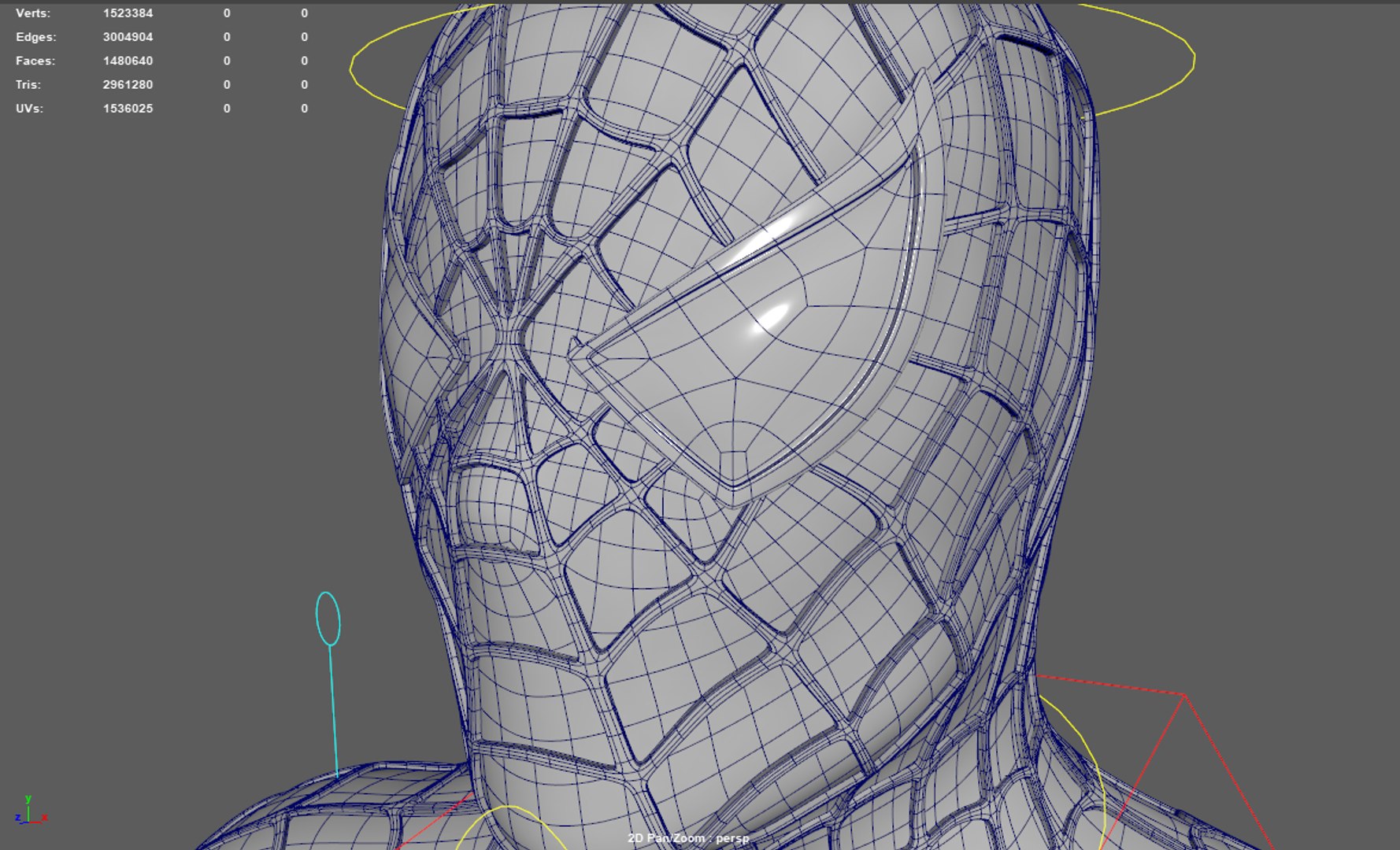Viewport: 1400px width, 850px height.
Task: Click the triangle count value 2961280
Action: click(x=128, y=84)
